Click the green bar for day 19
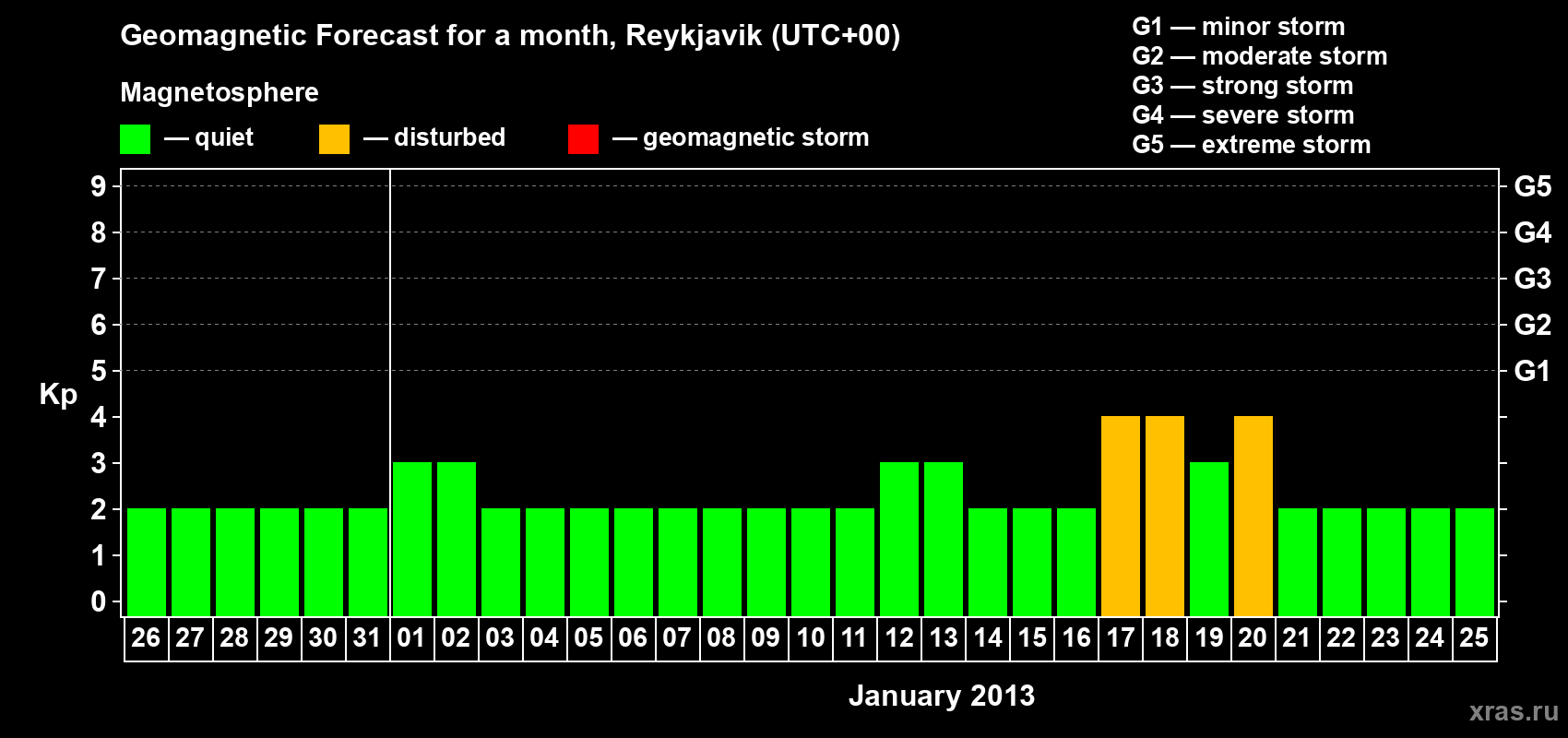 [1209, 539]
